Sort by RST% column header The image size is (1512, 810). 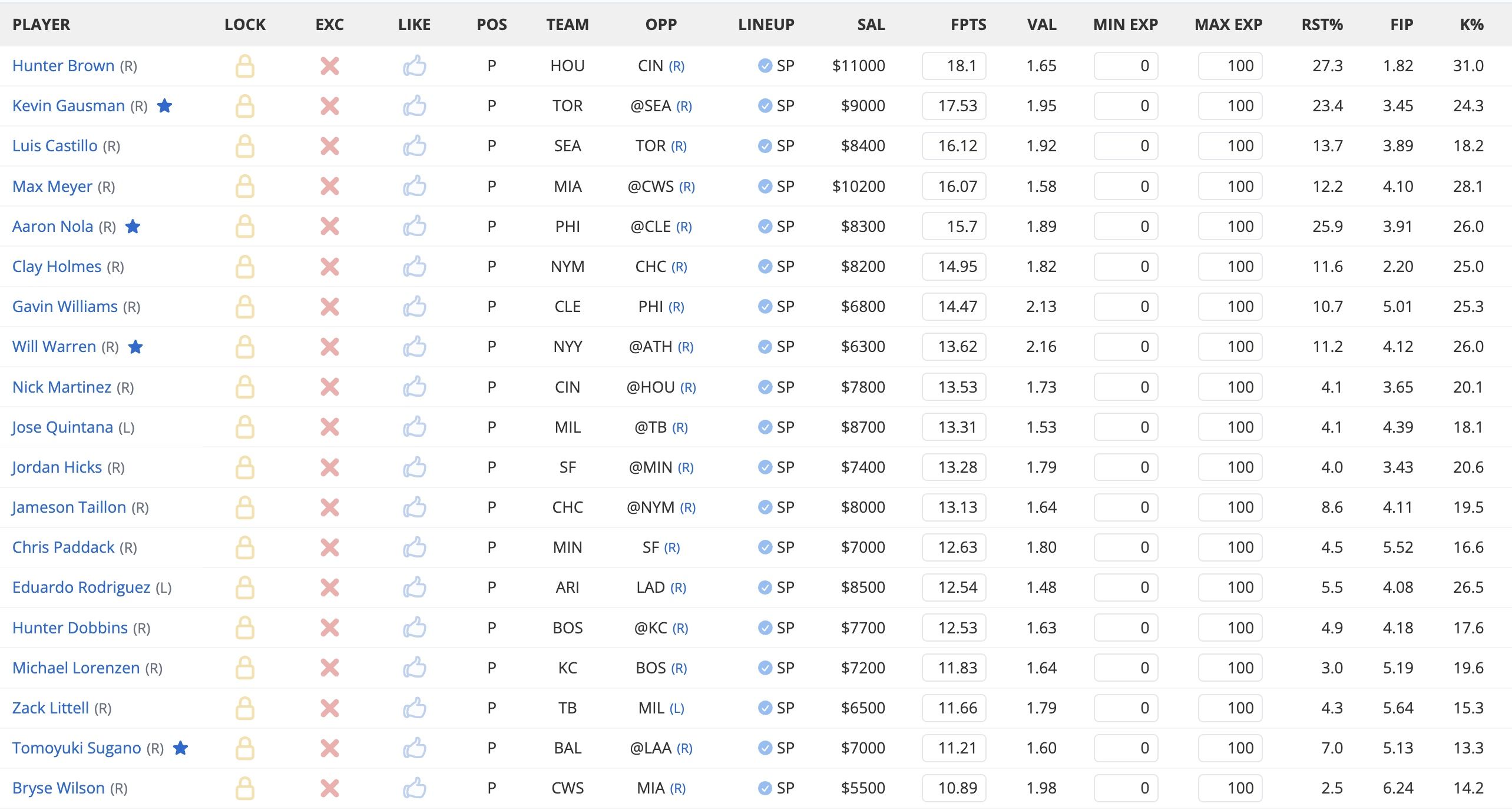(x=1322, y=25)
